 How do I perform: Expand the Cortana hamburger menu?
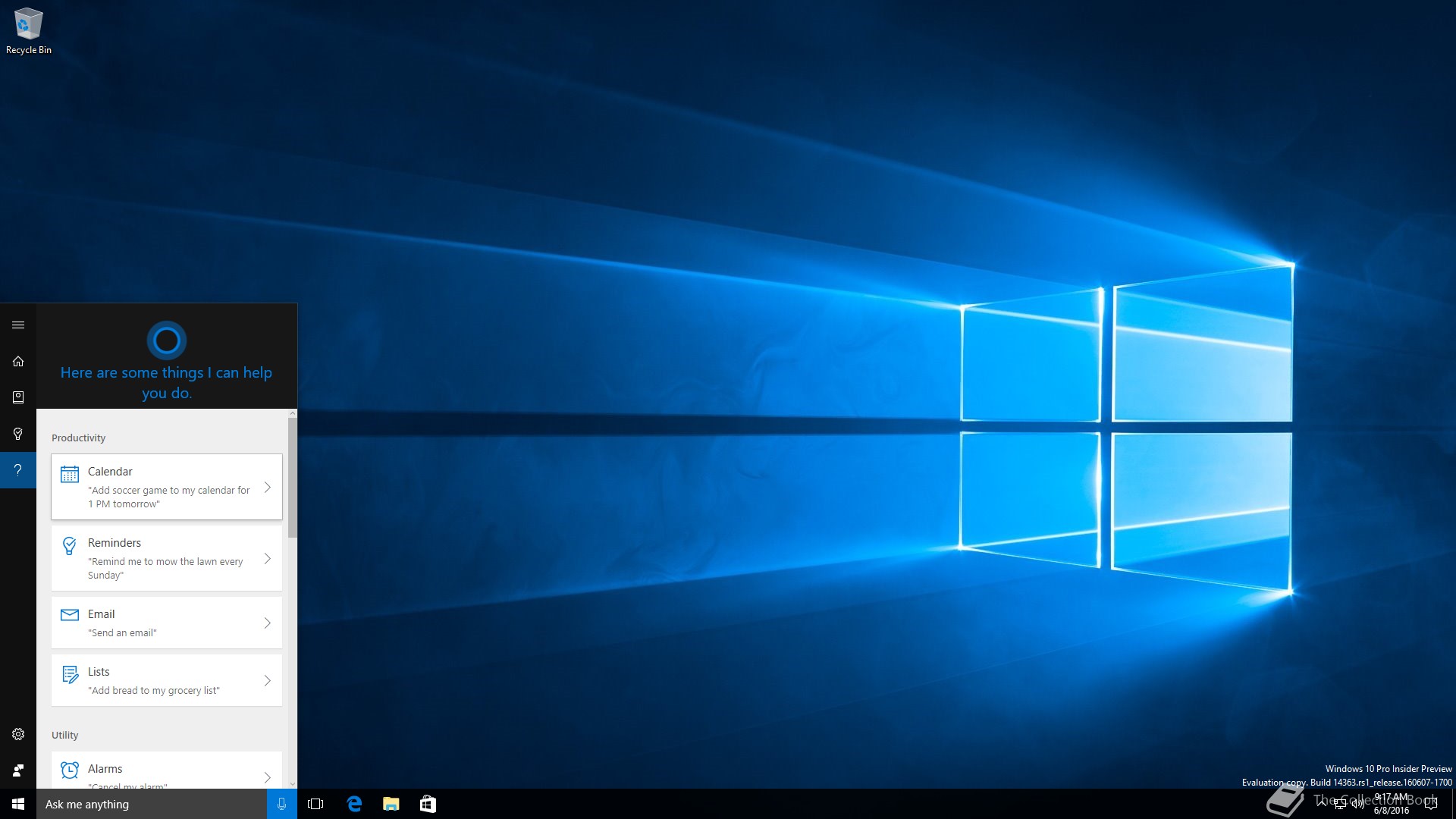tap(18, 325)
